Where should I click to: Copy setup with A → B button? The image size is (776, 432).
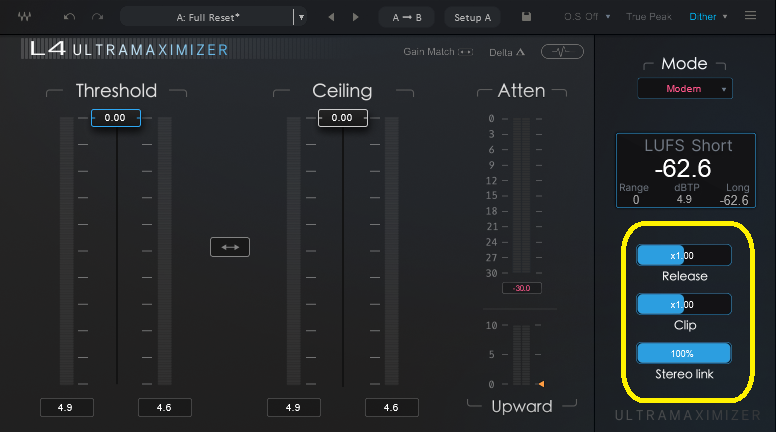(x=407, y=17)
